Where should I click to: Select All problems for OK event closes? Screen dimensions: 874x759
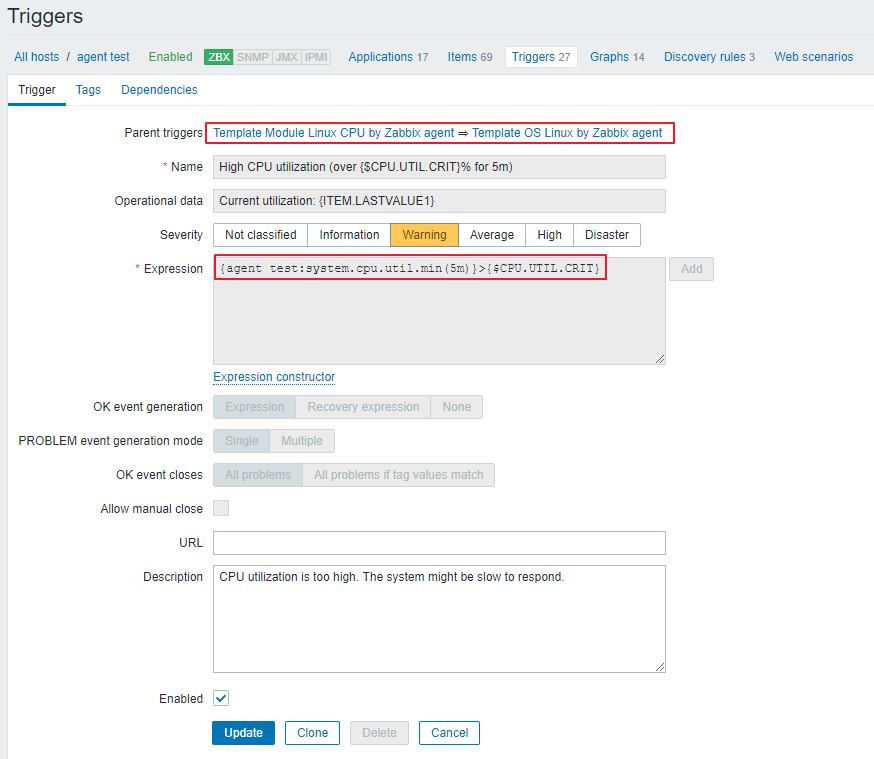click(258, 475)
